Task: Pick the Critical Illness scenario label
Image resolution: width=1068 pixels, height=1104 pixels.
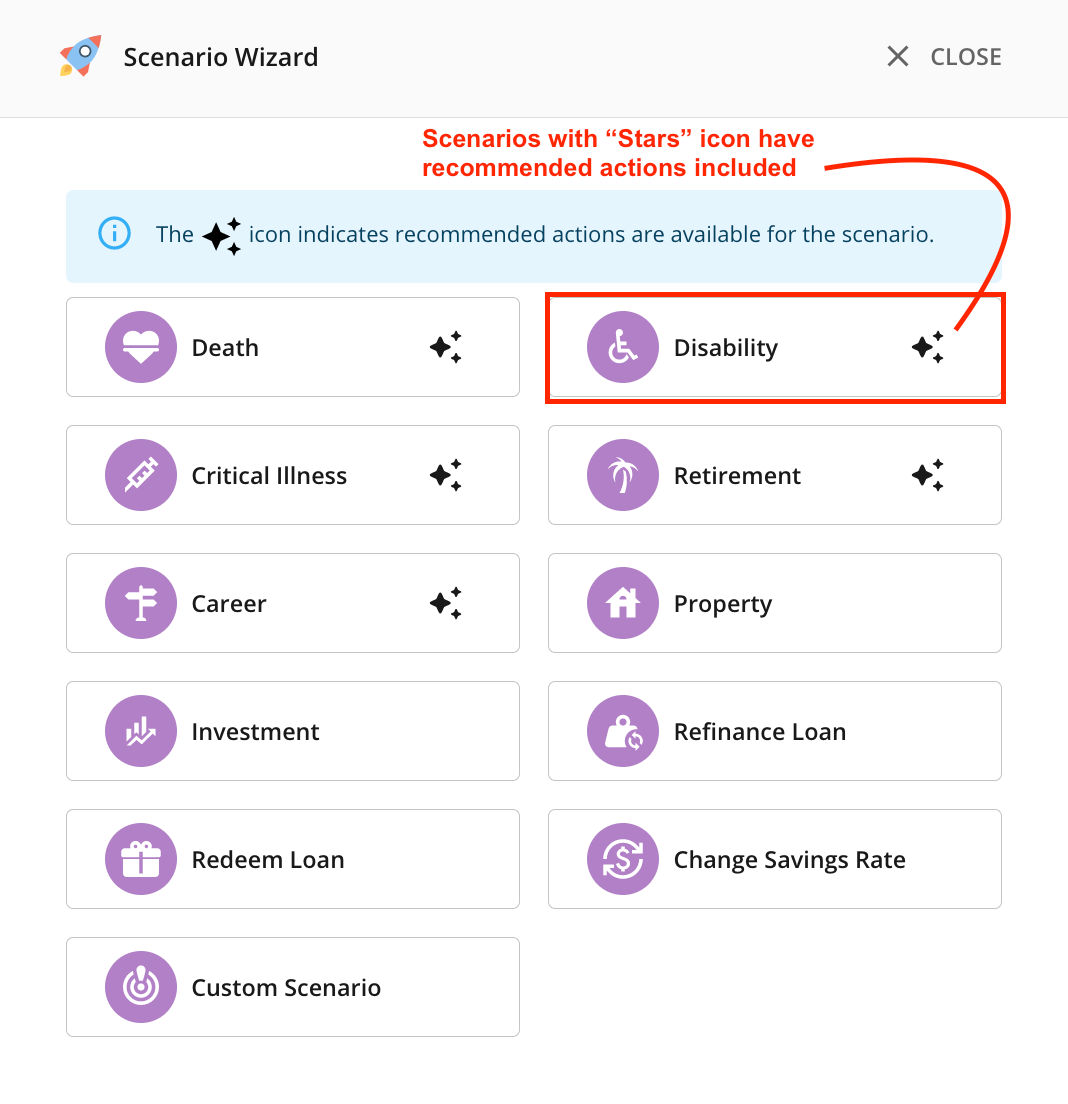Action: click(x=269, y=476)
